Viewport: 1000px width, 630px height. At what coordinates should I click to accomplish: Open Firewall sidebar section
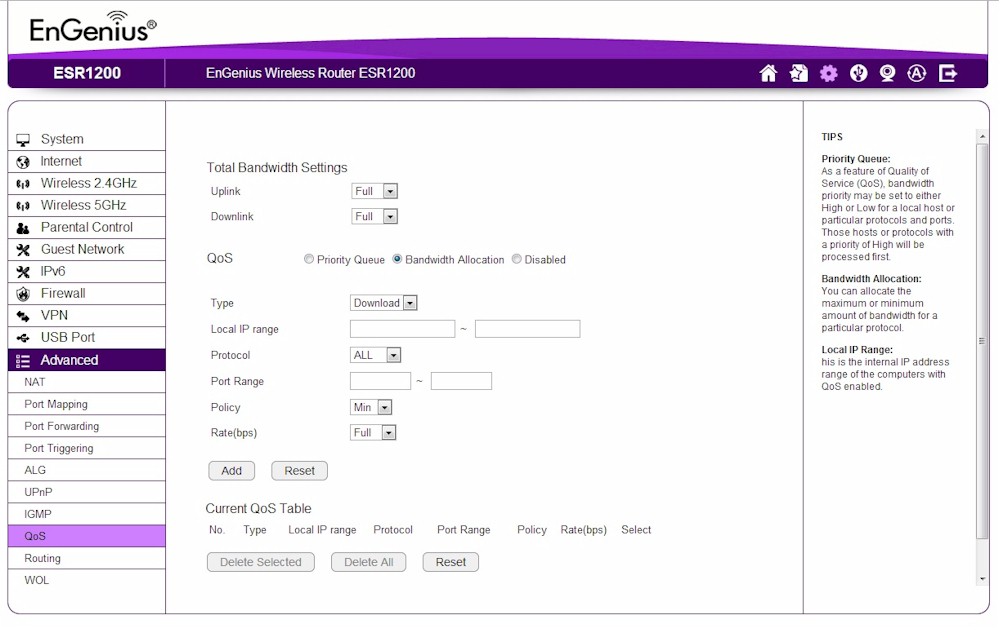(87, 293)
